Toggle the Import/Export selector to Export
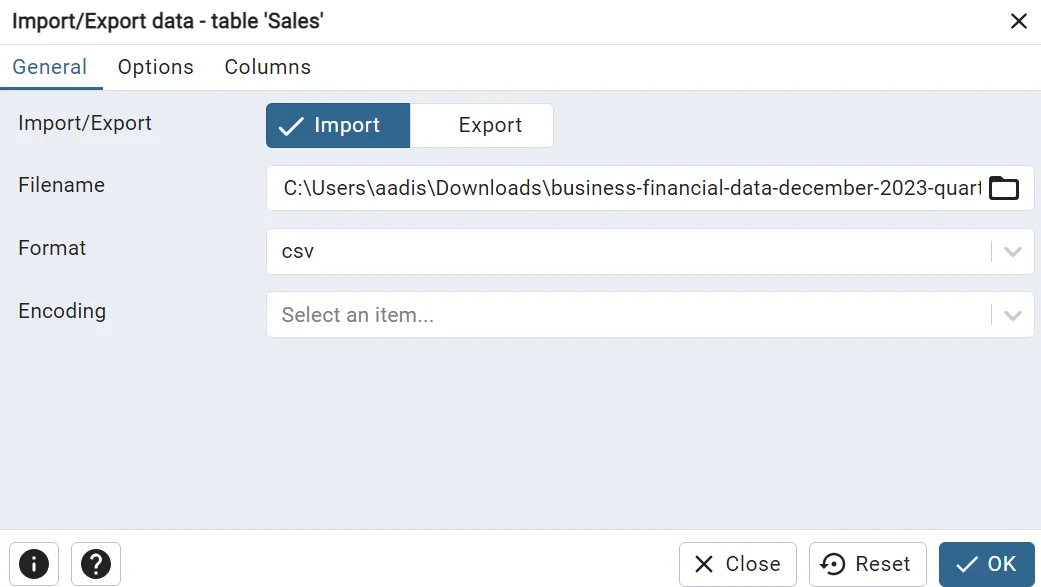The width and height of the screenshot is (1041, 587). [x=489, y=125]
